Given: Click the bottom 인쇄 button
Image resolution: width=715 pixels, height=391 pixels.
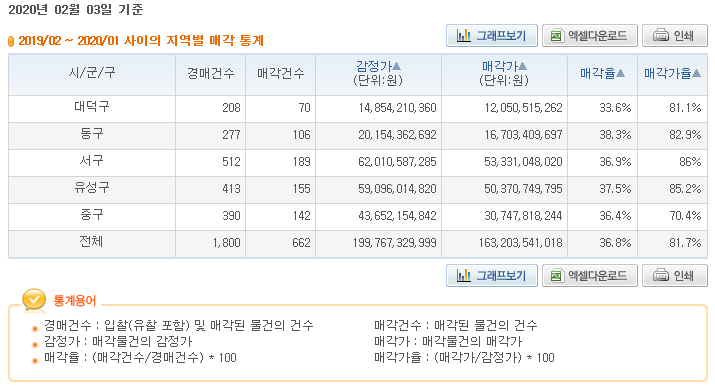Looking at the screenshot, I should [674, 276].
